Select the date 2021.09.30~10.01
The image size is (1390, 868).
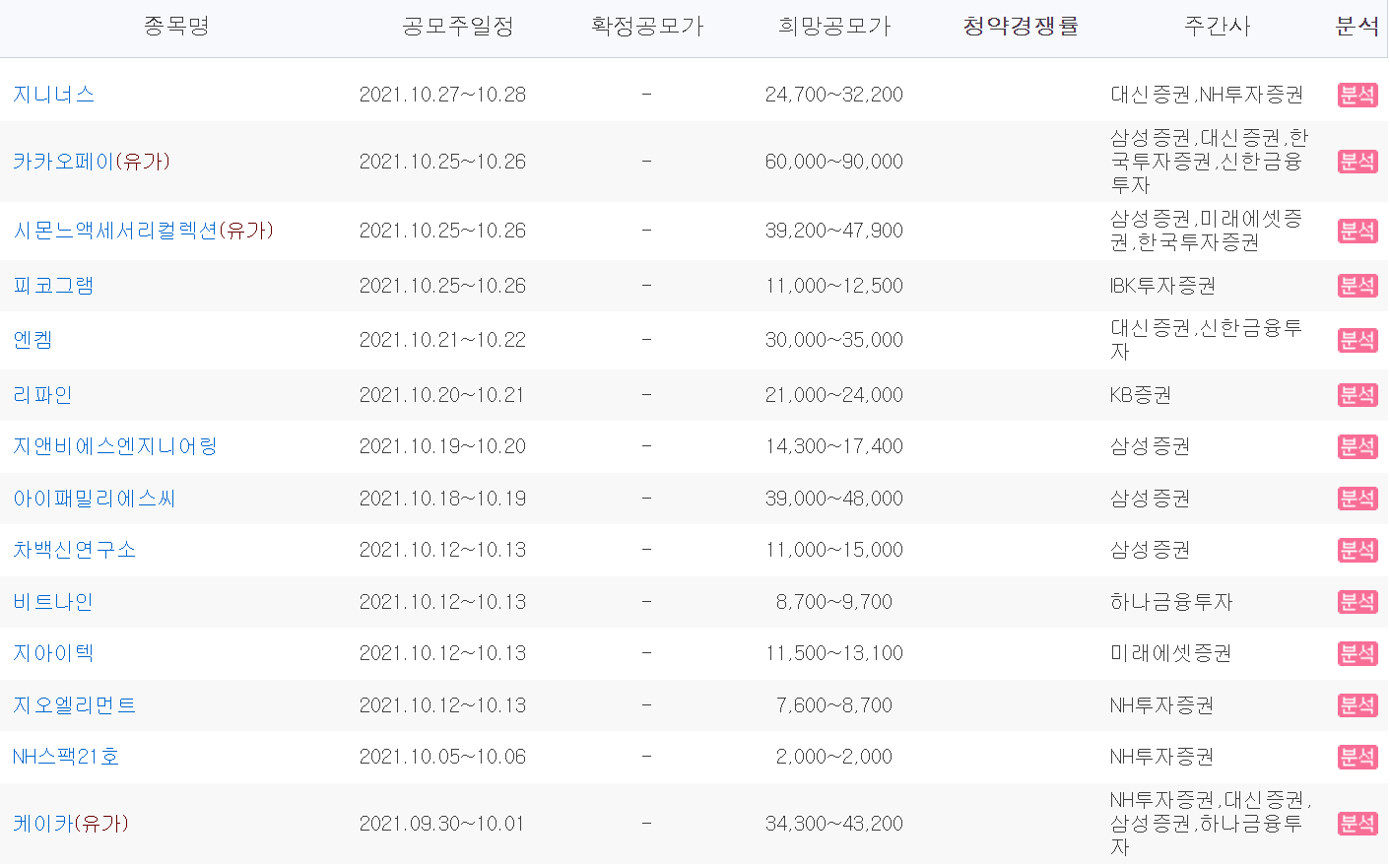click(442, 824)
